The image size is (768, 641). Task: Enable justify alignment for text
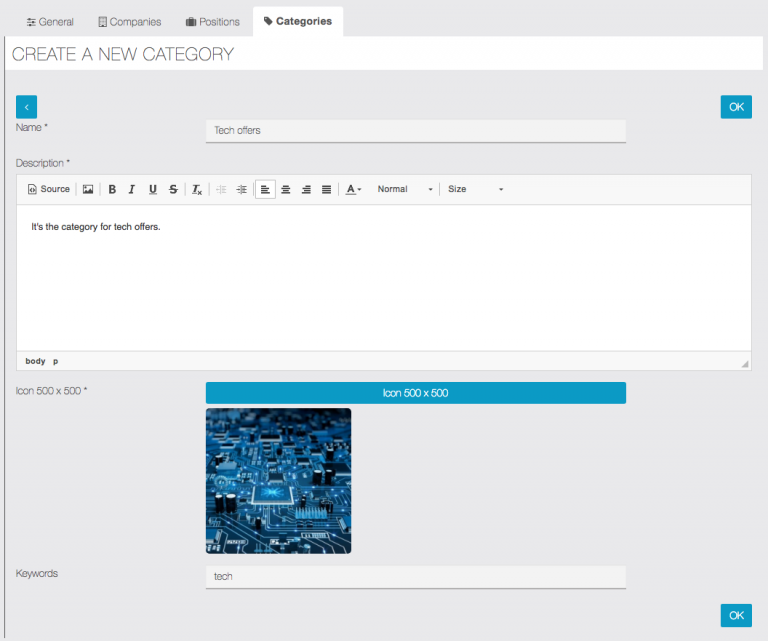coord(326,189)
